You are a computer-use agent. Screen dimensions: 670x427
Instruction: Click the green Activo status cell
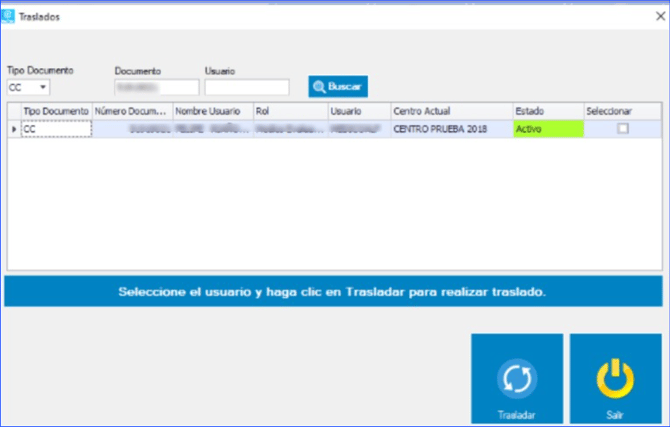[547, 129]
